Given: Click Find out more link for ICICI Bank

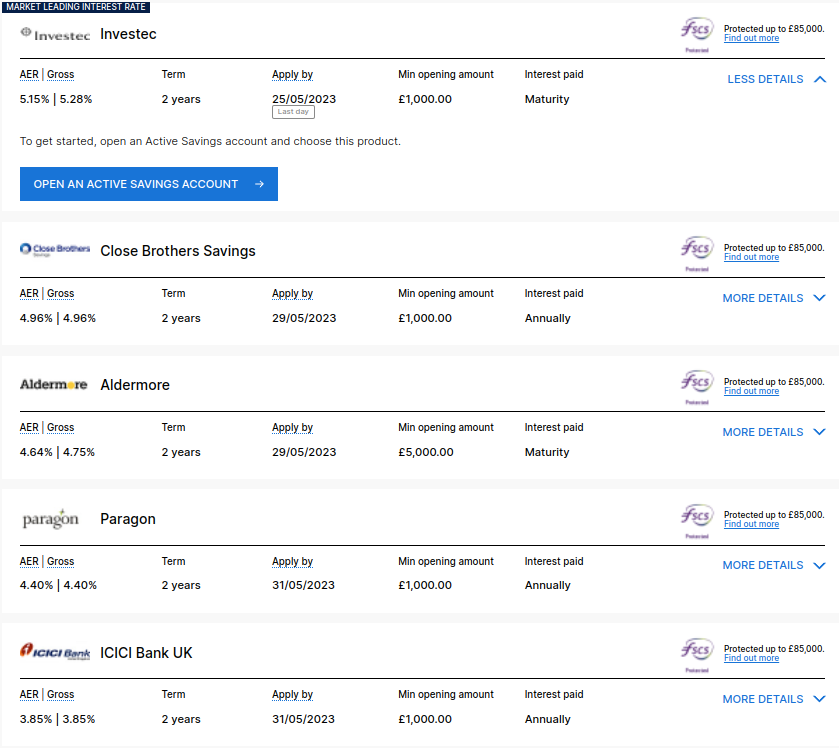Looking at the screenshot, I should point(751,658).
